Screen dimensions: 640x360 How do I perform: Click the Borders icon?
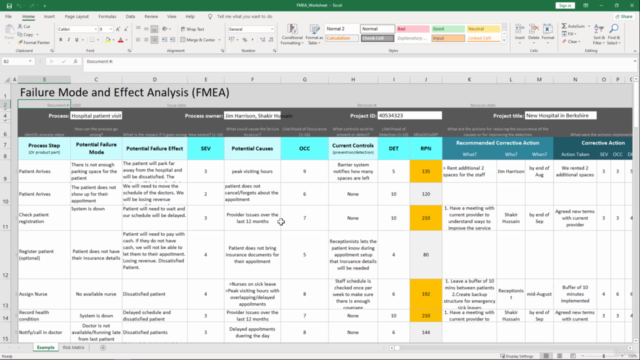[x=92, y=40]
